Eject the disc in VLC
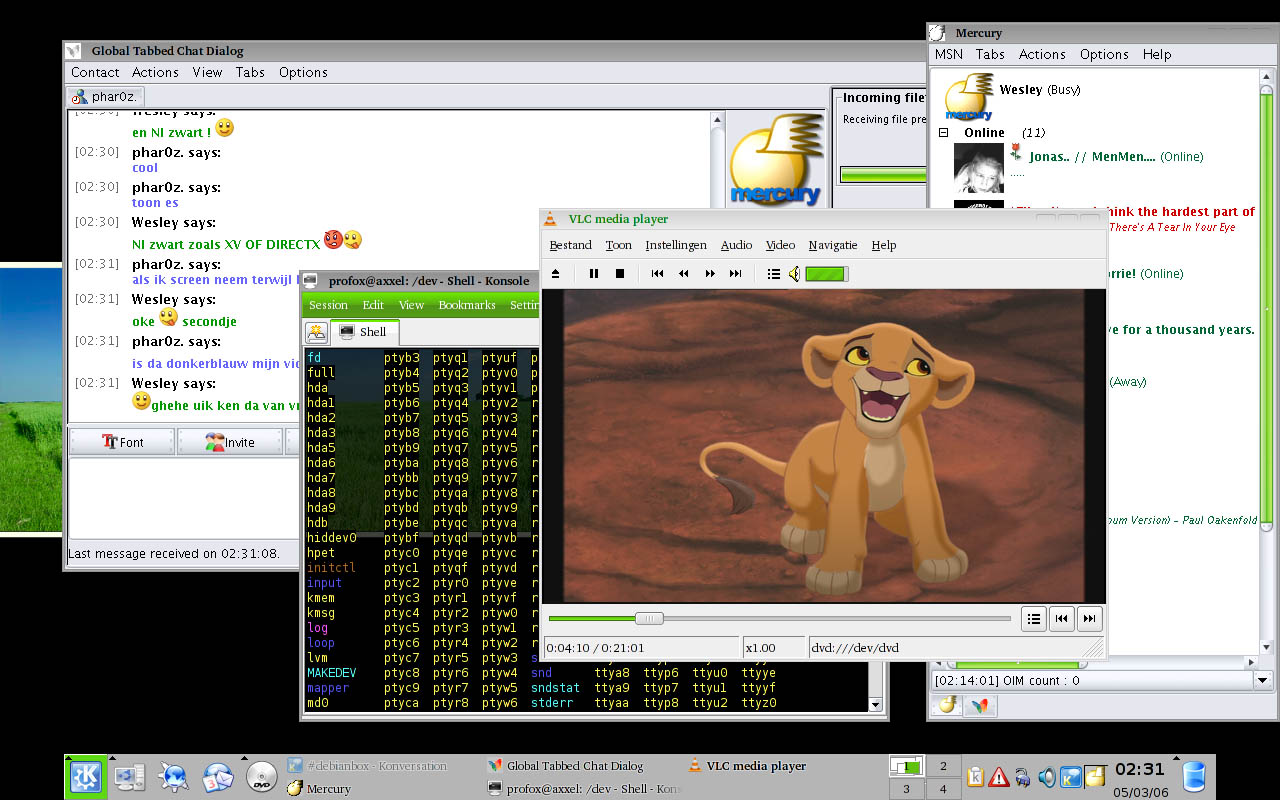1280x800 pixels. pos(556,274)
